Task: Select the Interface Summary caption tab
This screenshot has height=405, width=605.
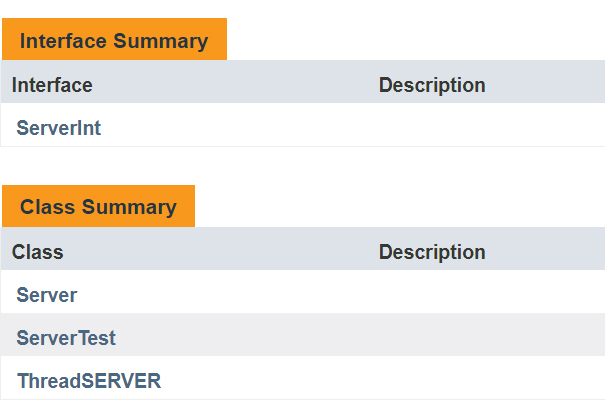Action: click(x=114, y=39)
